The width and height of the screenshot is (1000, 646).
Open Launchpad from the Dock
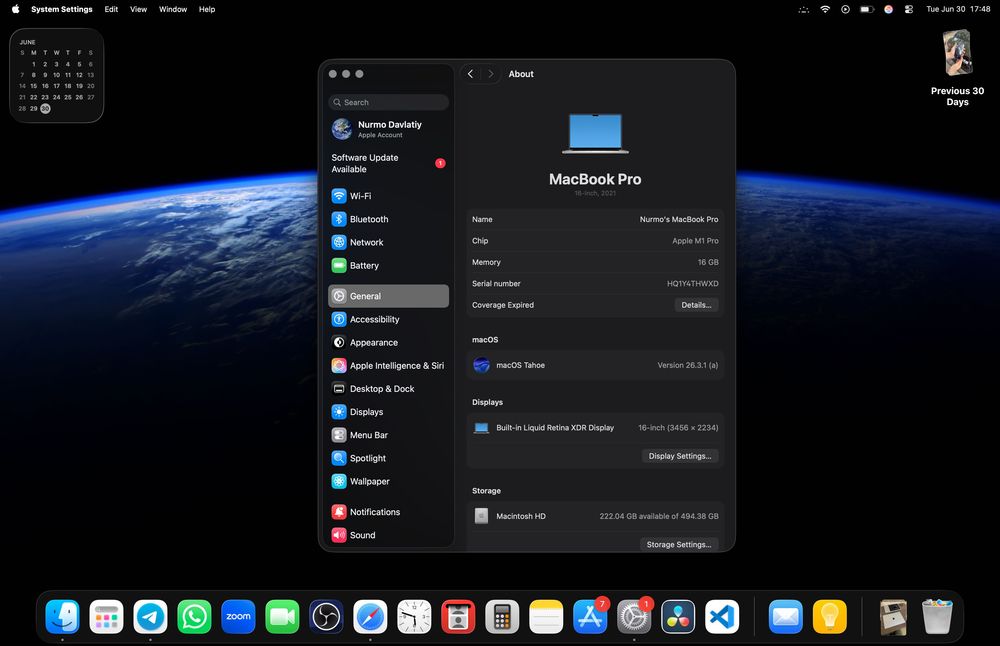click(107, 617)
